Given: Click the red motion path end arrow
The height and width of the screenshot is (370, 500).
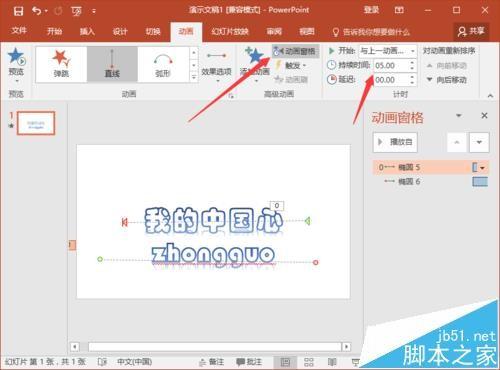Looking at the screenshot, I should tap(124, 222).
